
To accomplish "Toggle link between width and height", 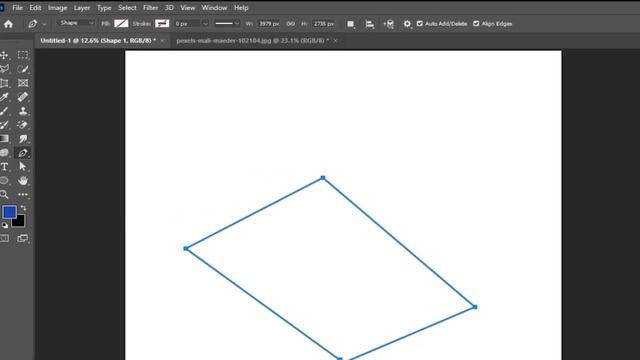I will 291,24.
